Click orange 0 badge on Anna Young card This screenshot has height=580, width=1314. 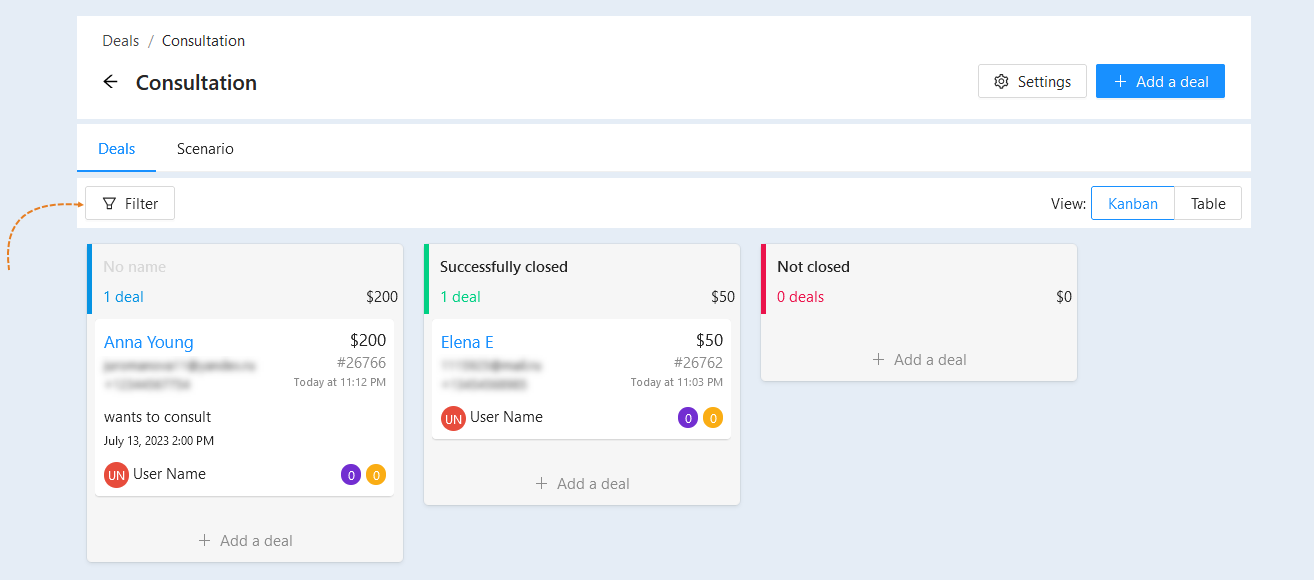pos(376,475)
